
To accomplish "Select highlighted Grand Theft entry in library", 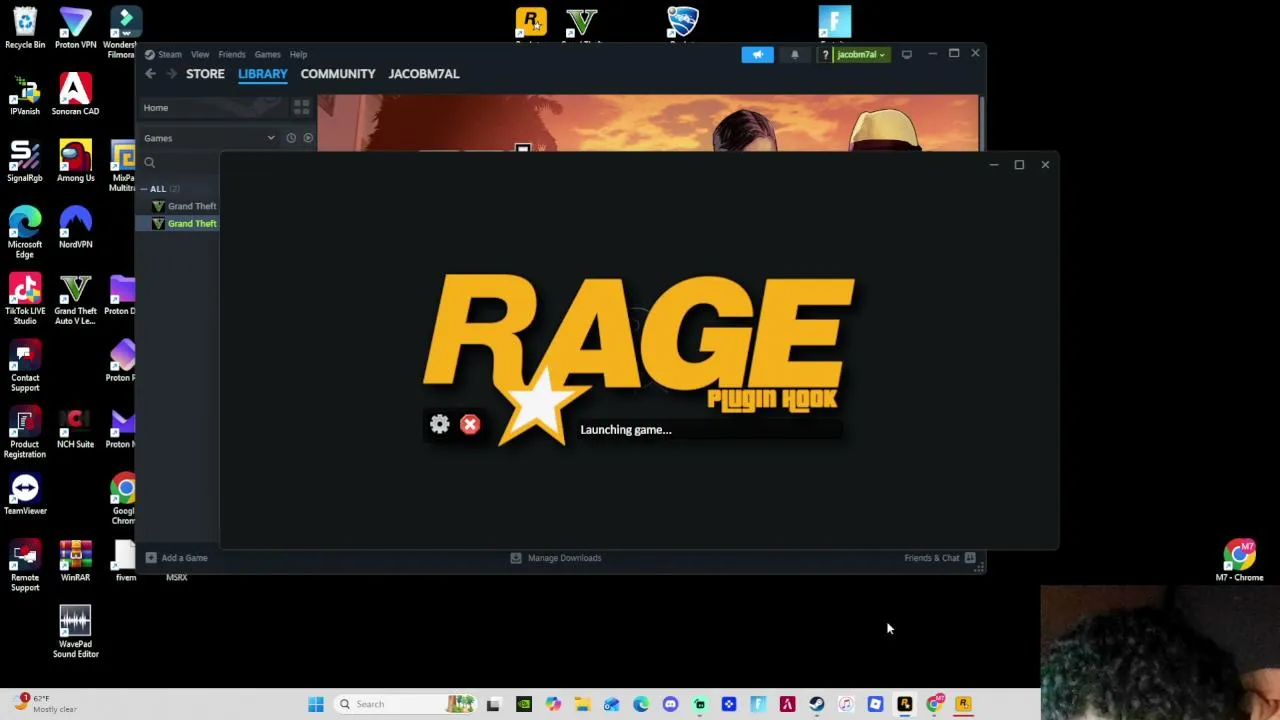I will click(x=184, y=224).
